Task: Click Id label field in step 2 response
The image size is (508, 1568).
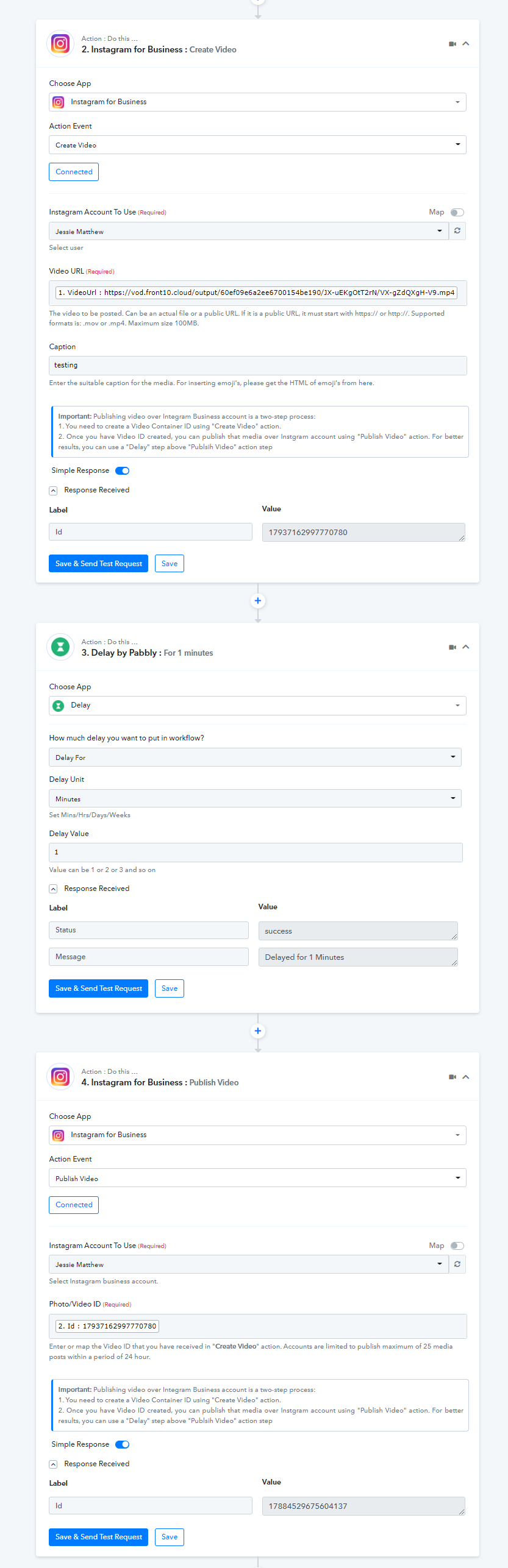Action: coord(151,531)
